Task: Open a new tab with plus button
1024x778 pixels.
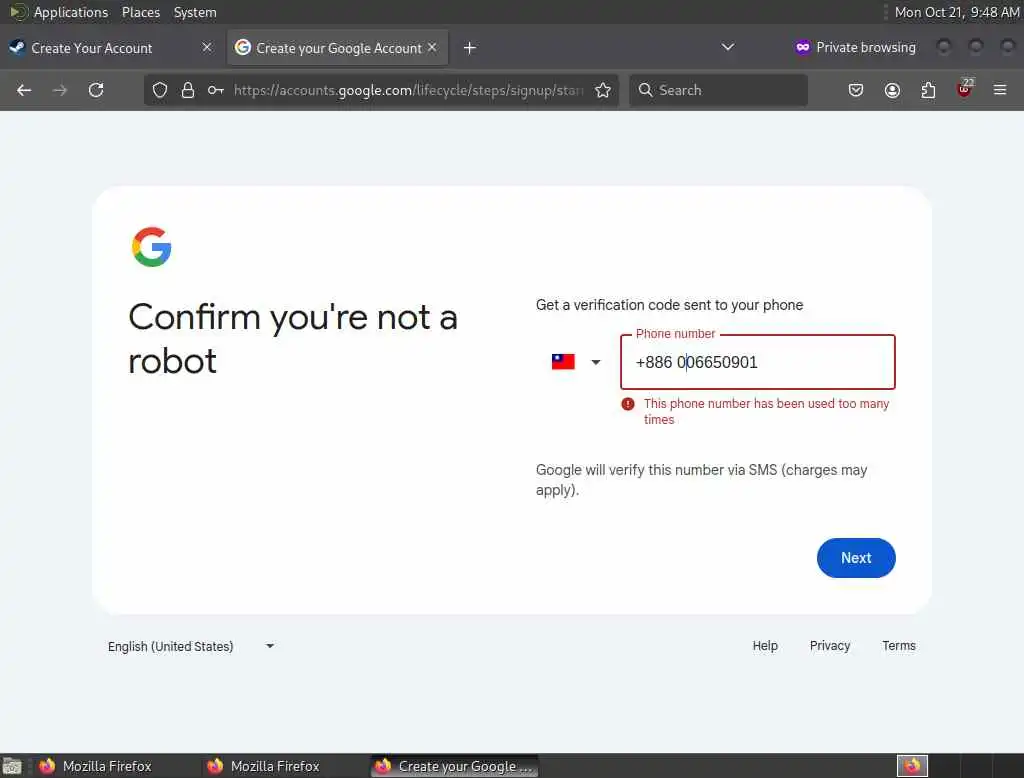Action: point(470,48)
